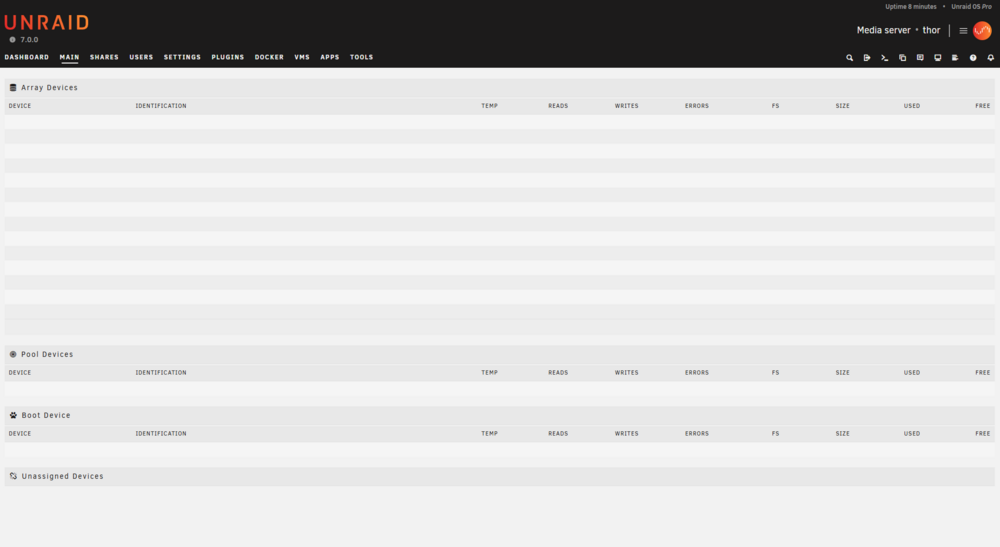Click Temp header in Array Devices
Viewport: 1000px width, 547px height.
point(489,106)
